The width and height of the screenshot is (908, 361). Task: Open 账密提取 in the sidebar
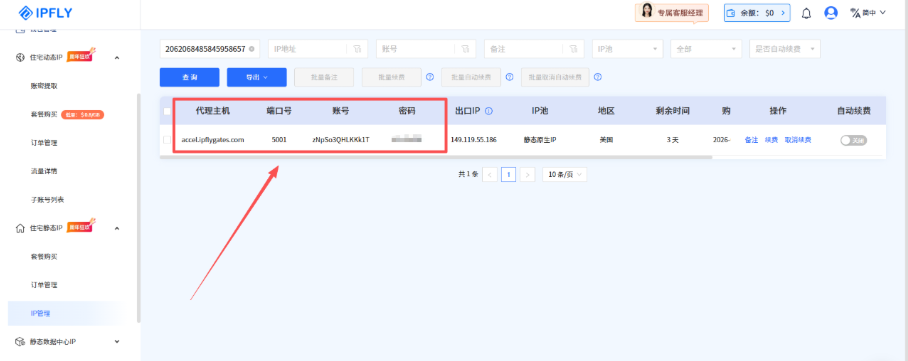pos(44,86)
